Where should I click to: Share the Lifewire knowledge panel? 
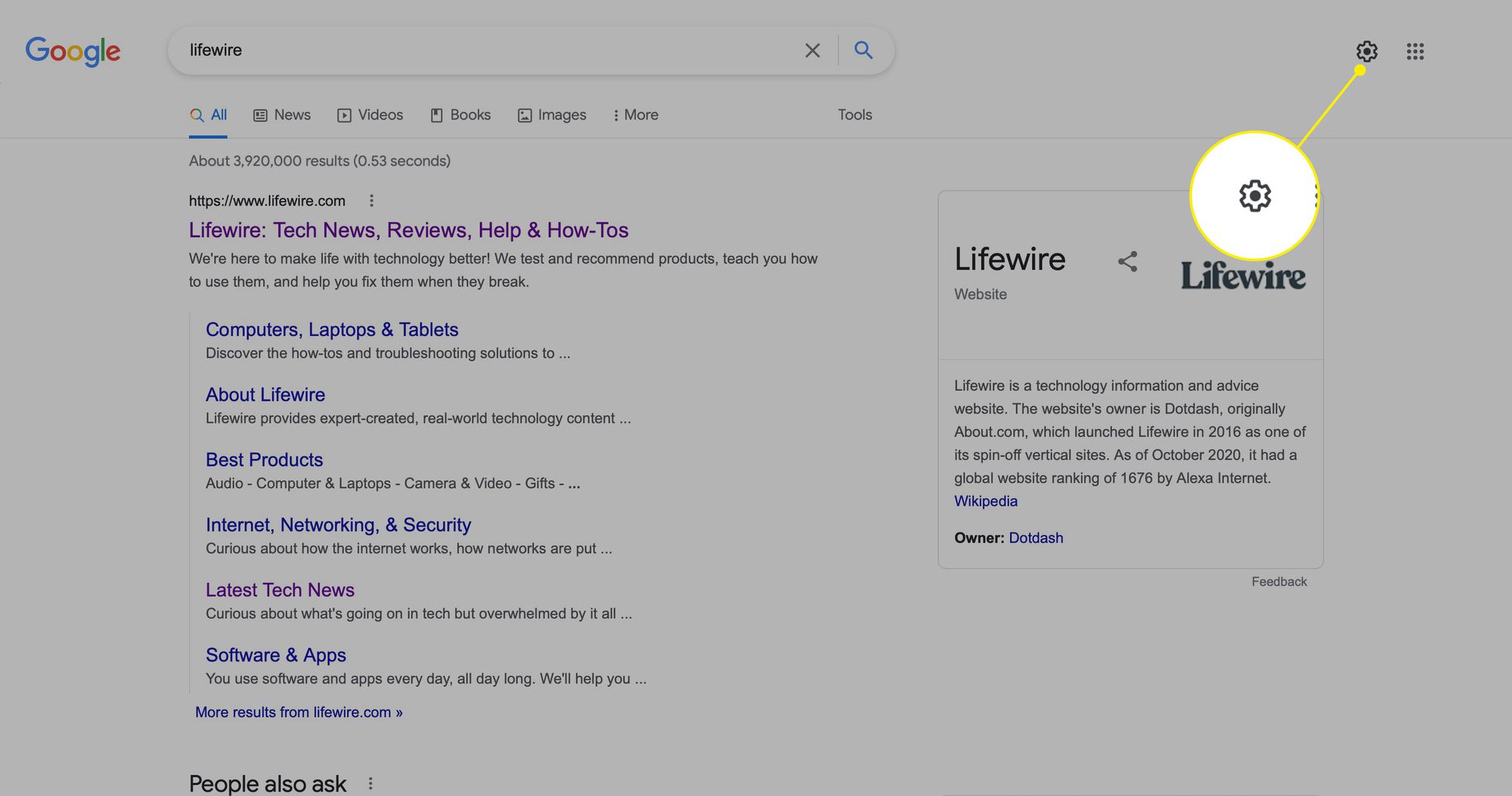[1127, 262]
